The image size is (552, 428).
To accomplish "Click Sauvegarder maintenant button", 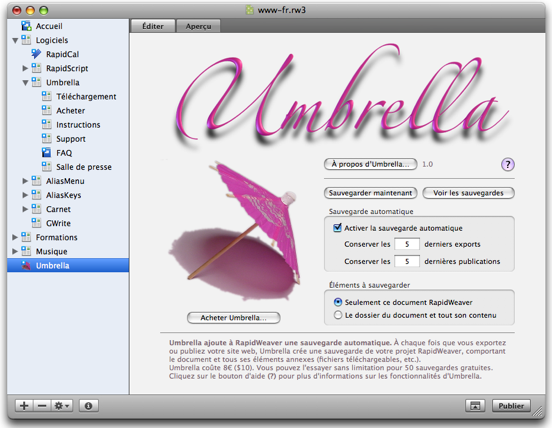I will 370,193.
